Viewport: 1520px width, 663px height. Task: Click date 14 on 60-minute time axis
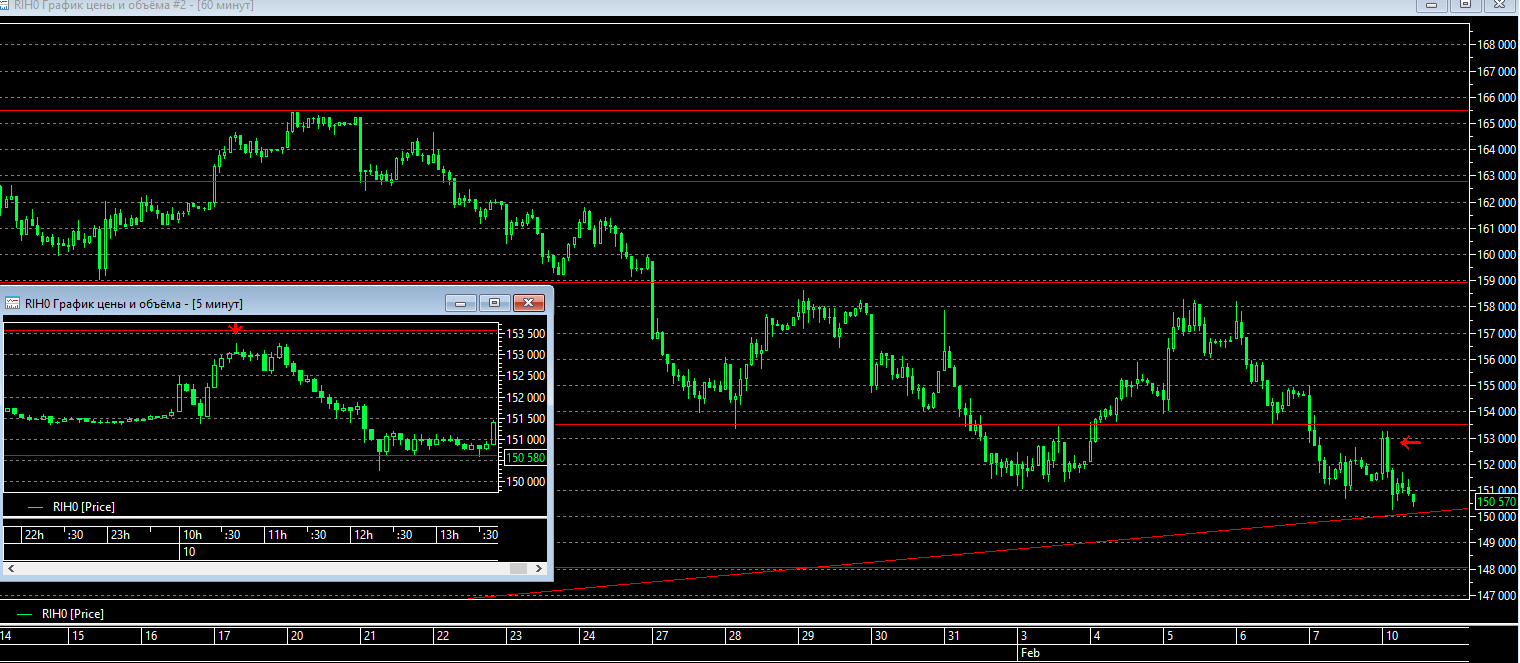coord(6,636)
